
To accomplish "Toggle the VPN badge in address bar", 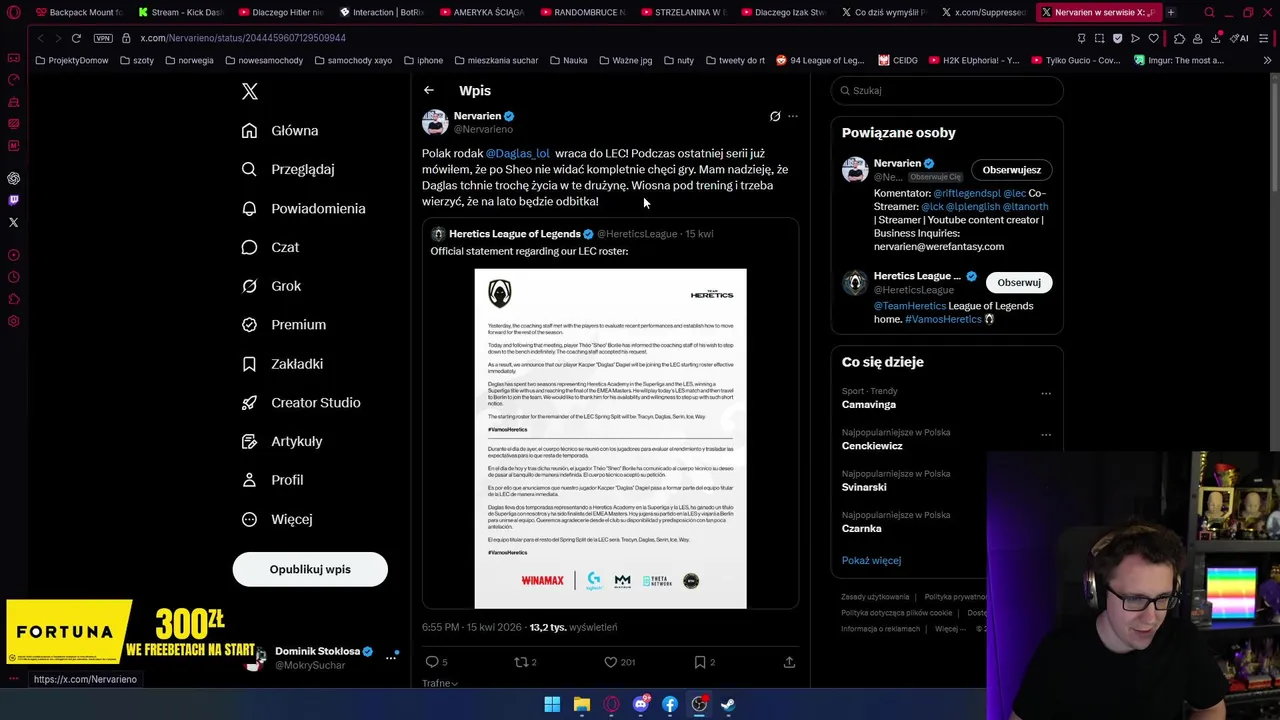I will [x=103, y=38].
